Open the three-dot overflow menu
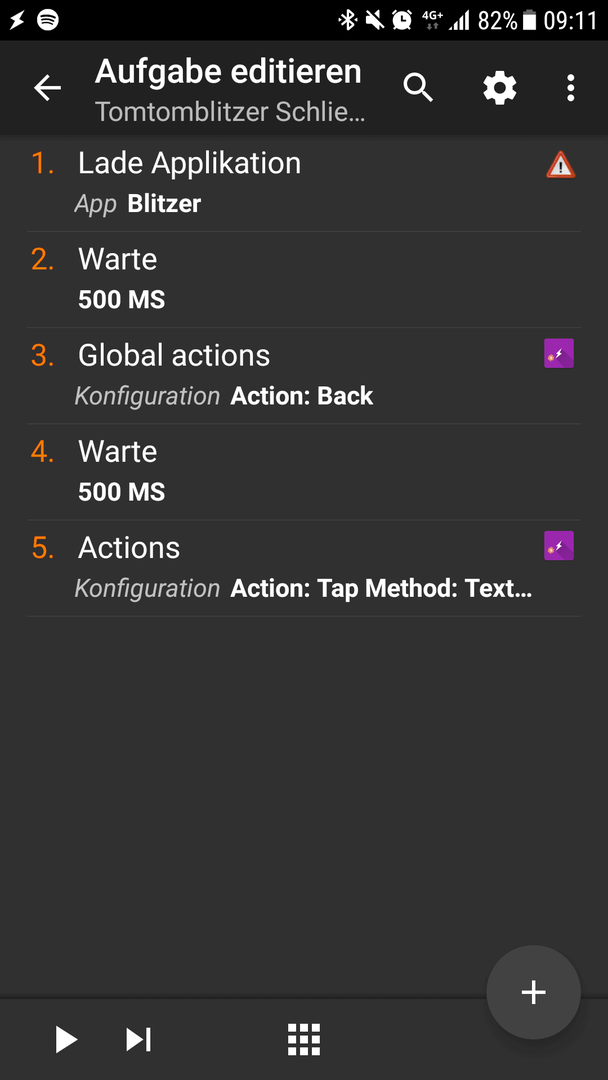This screenshot has width=608, height=1080. tap(570, 88)
